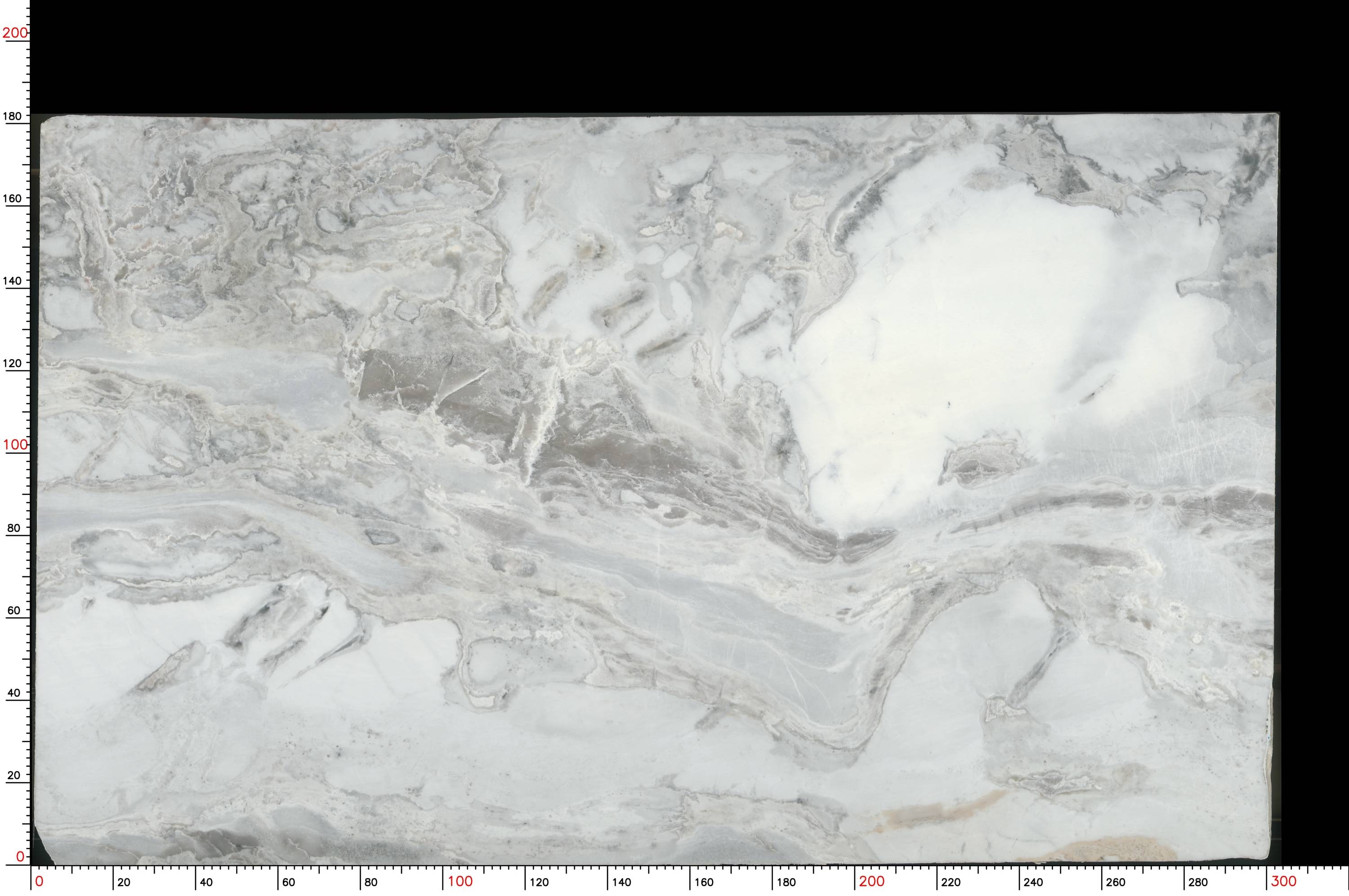Image resolution: width=1349 pixels, height=896 pixels.
Task: Click the 180 label on the horizontal ruler
Action: click(786, 882)
